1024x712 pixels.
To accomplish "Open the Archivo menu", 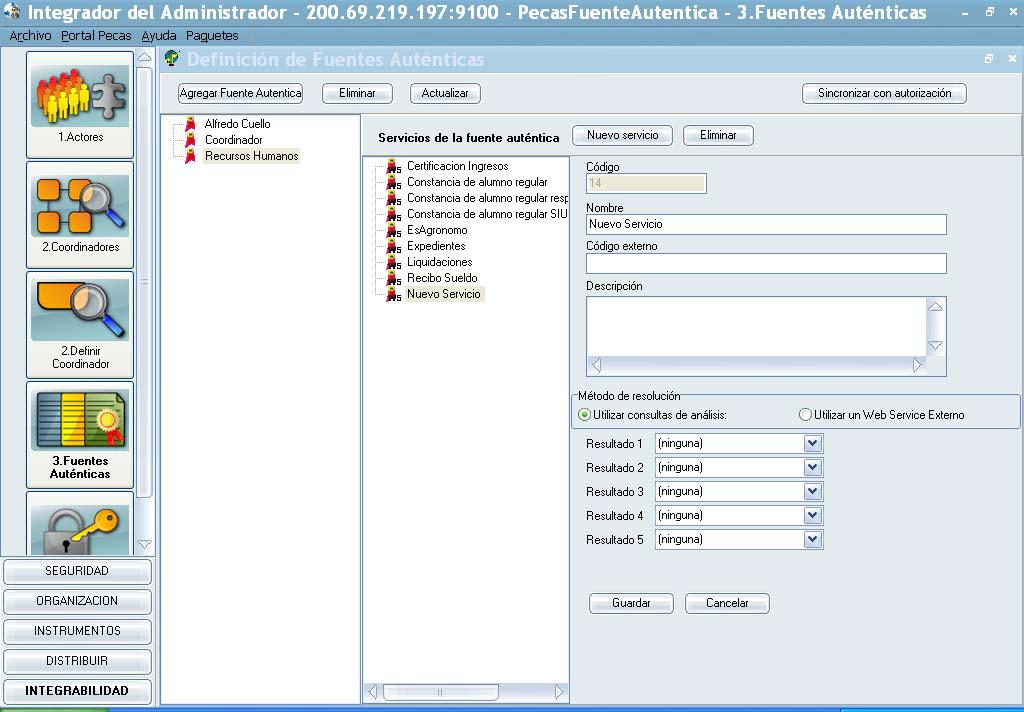I will tap(30, 35).
